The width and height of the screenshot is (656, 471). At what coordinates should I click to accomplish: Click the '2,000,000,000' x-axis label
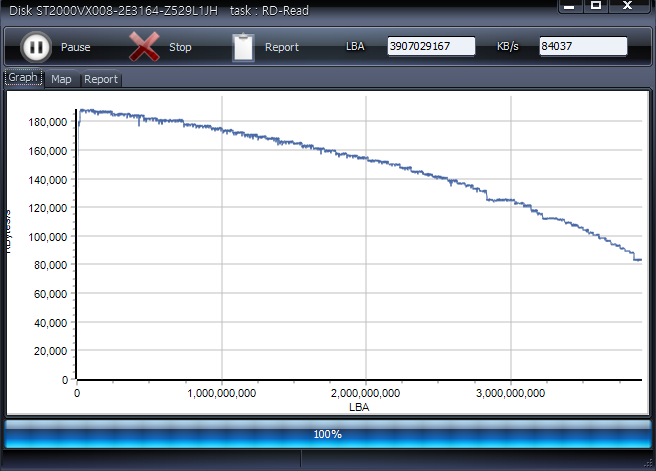pyautogui.click(x=365, y=393)
